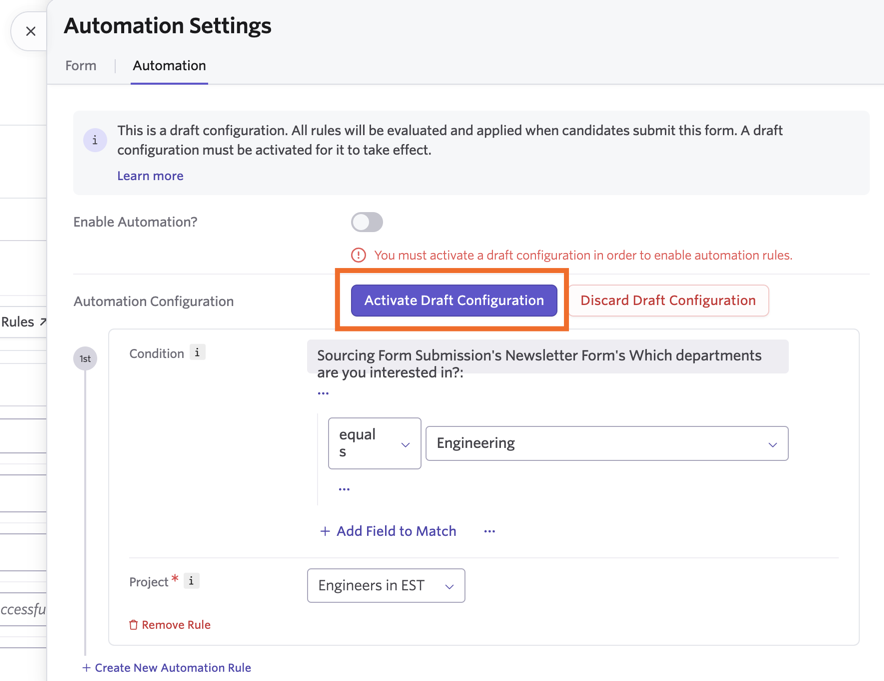
Task: Select the Automation tab
Action: point(169,65)
